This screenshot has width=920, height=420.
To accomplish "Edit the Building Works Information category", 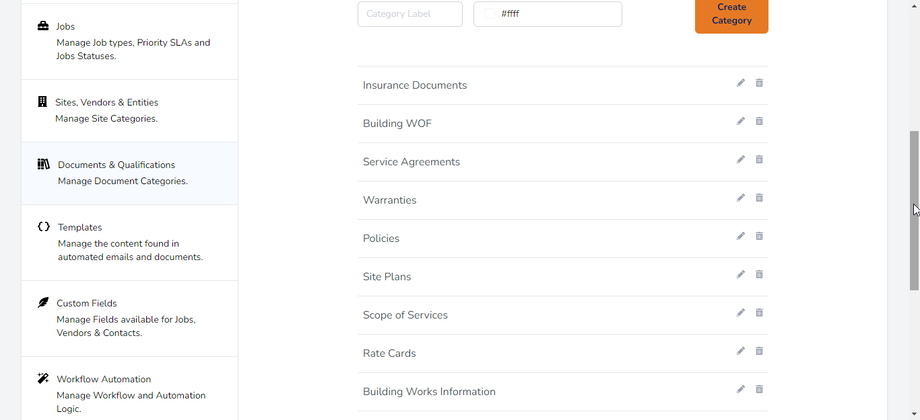I will pyautogui.click(x=740, y=389).
